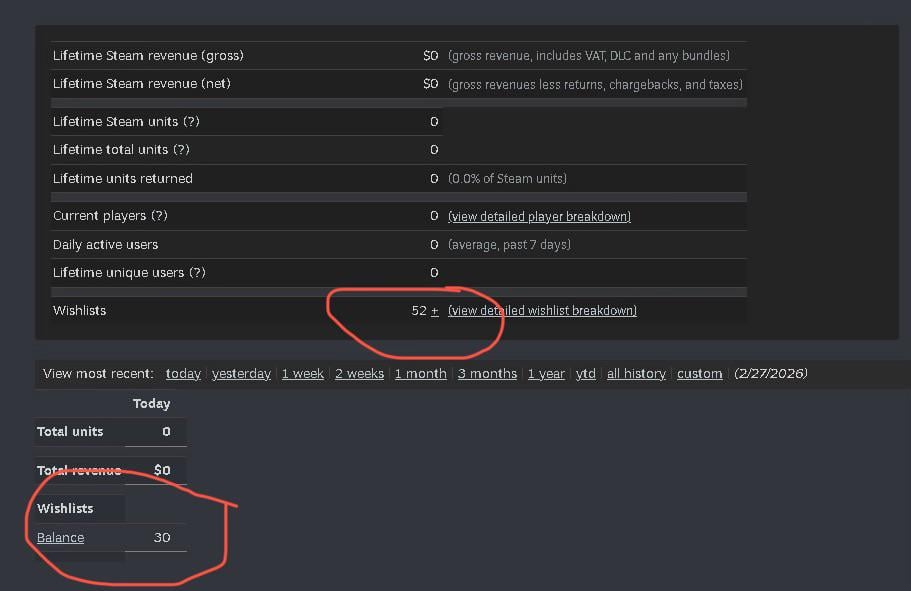Open the 'custom' date range option
Viewport: 911px width, 591px height.
pos(699,374)
